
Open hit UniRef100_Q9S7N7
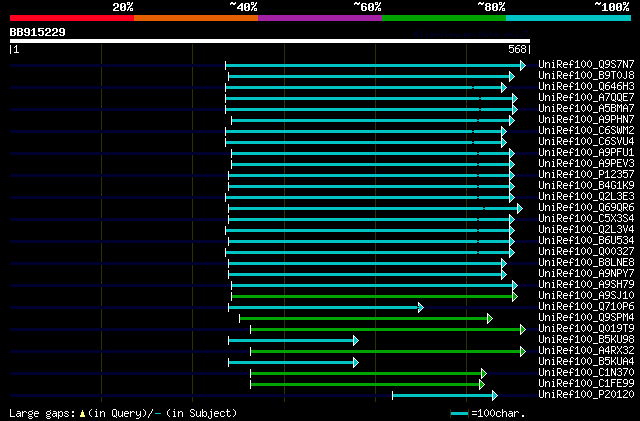[586, 64]
